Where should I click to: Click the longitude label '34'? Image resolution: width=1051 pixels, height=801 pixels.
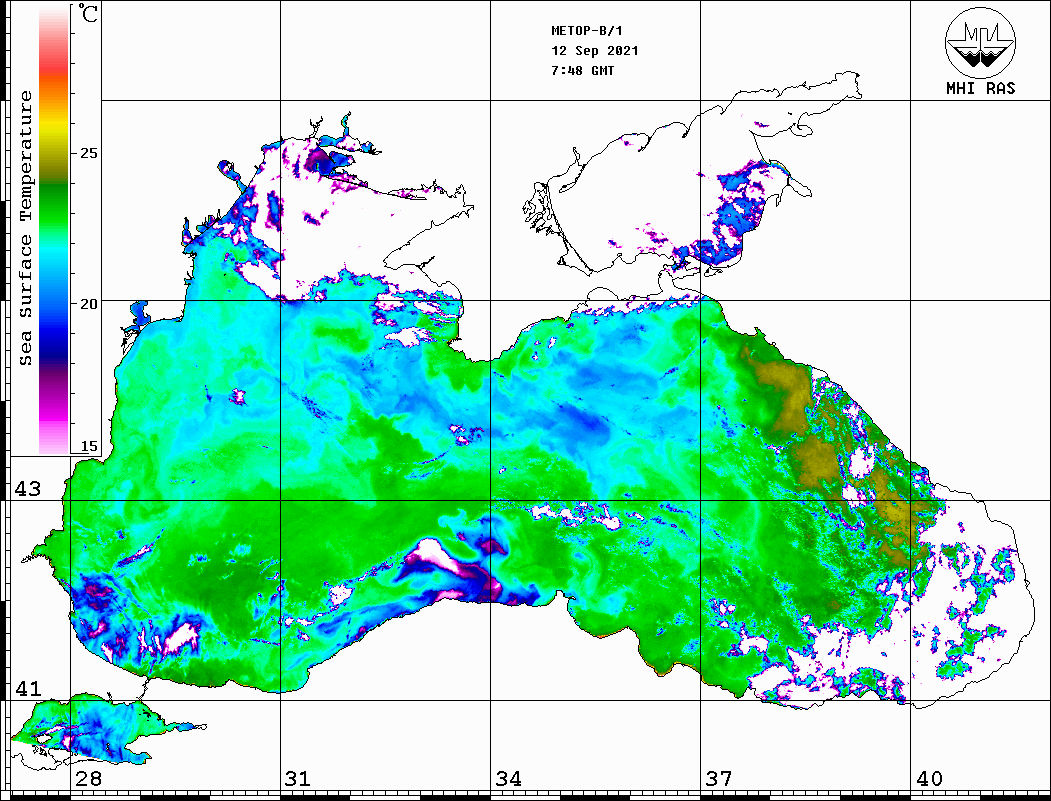click(x=509, y=779)
